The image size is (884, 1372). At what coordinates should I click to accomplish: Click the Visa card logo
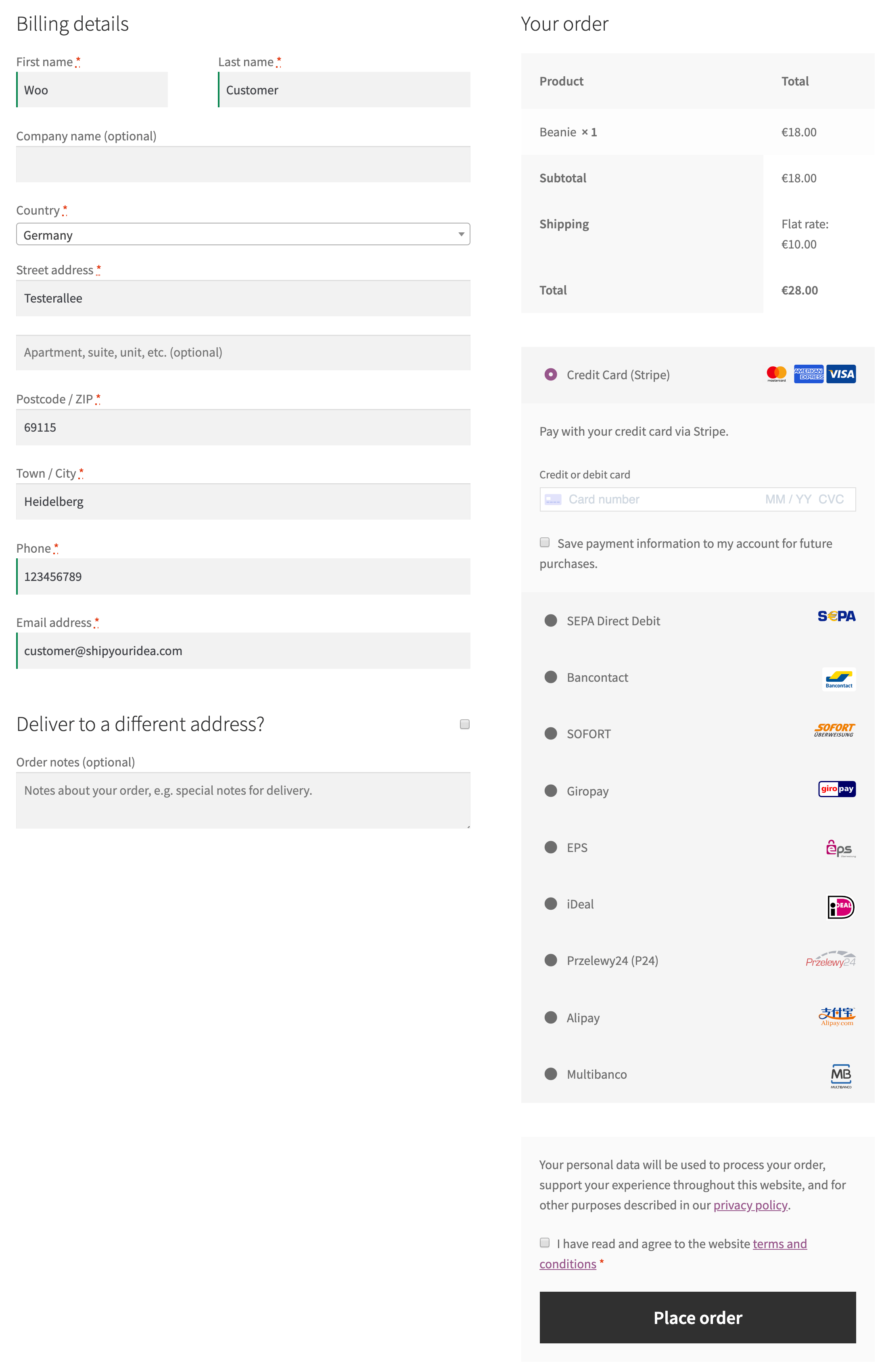coord(841,374)
